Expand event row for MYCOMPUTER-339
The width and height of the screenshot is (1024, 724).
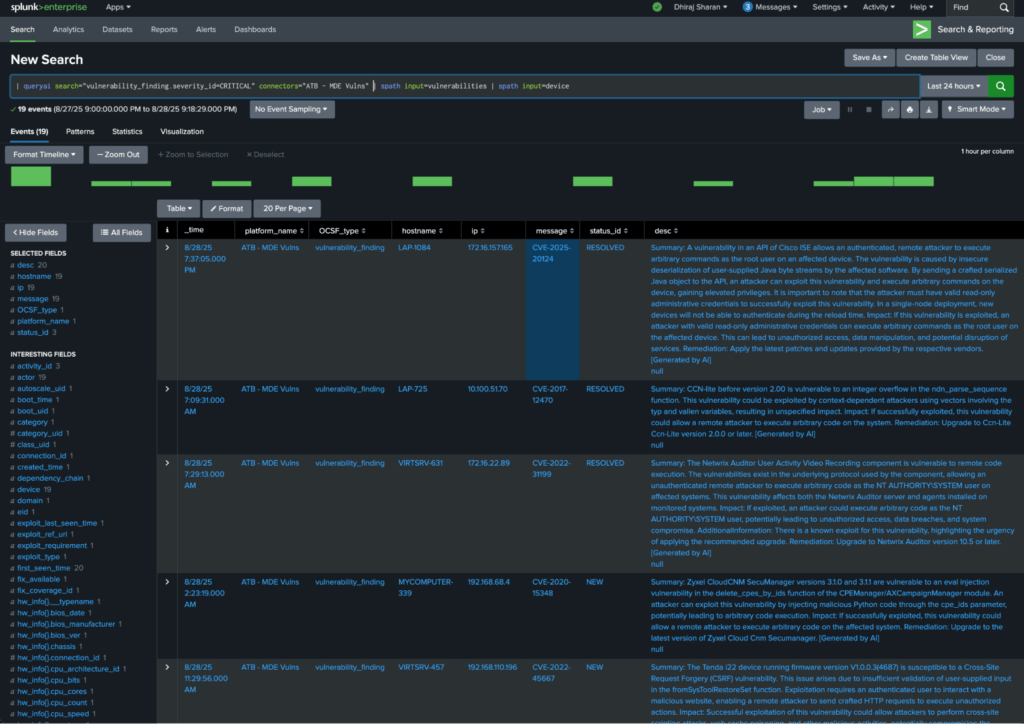(167, 582)
